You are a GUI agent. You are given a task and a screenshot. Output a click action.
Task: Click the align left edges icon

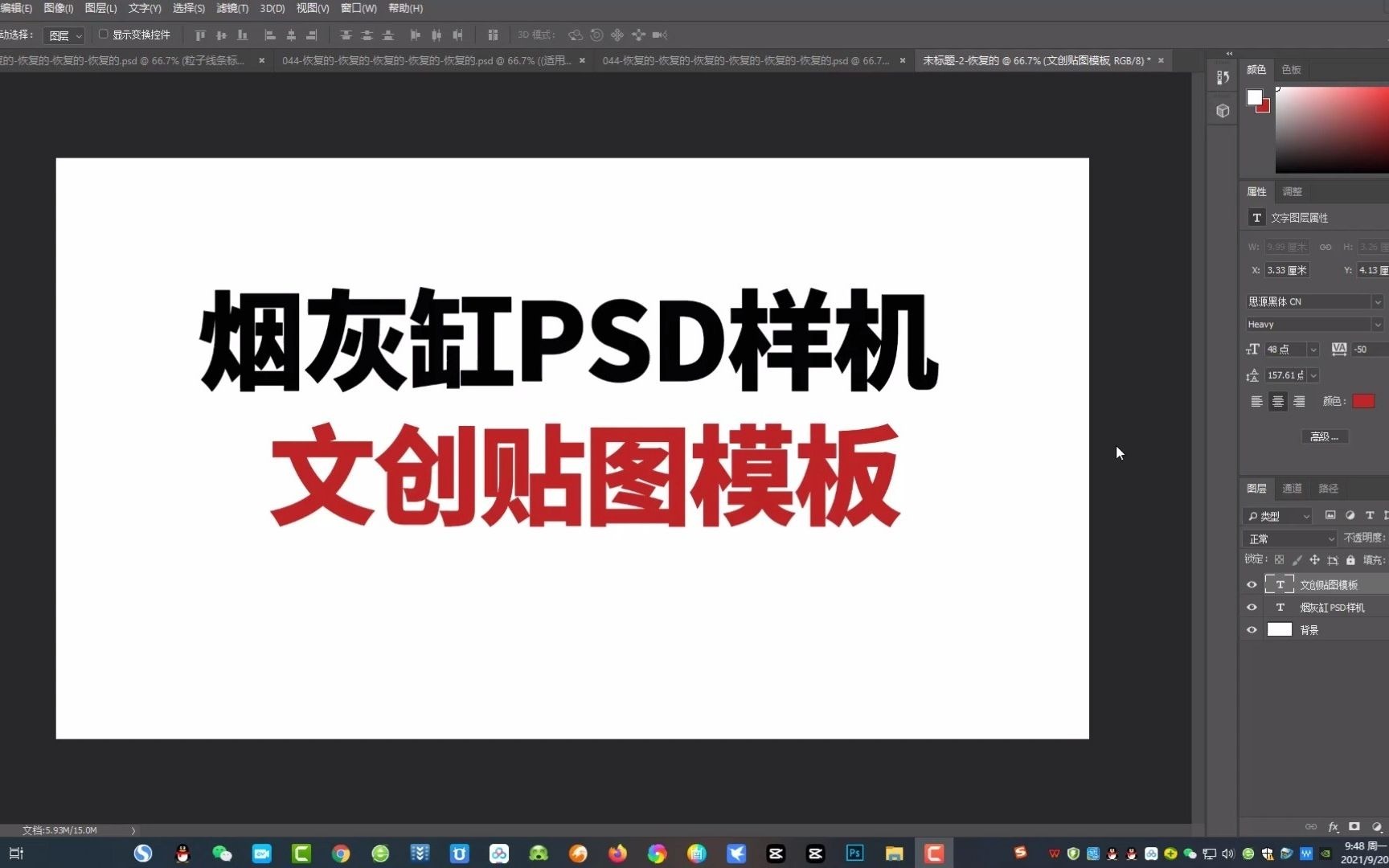click(270, 35)
